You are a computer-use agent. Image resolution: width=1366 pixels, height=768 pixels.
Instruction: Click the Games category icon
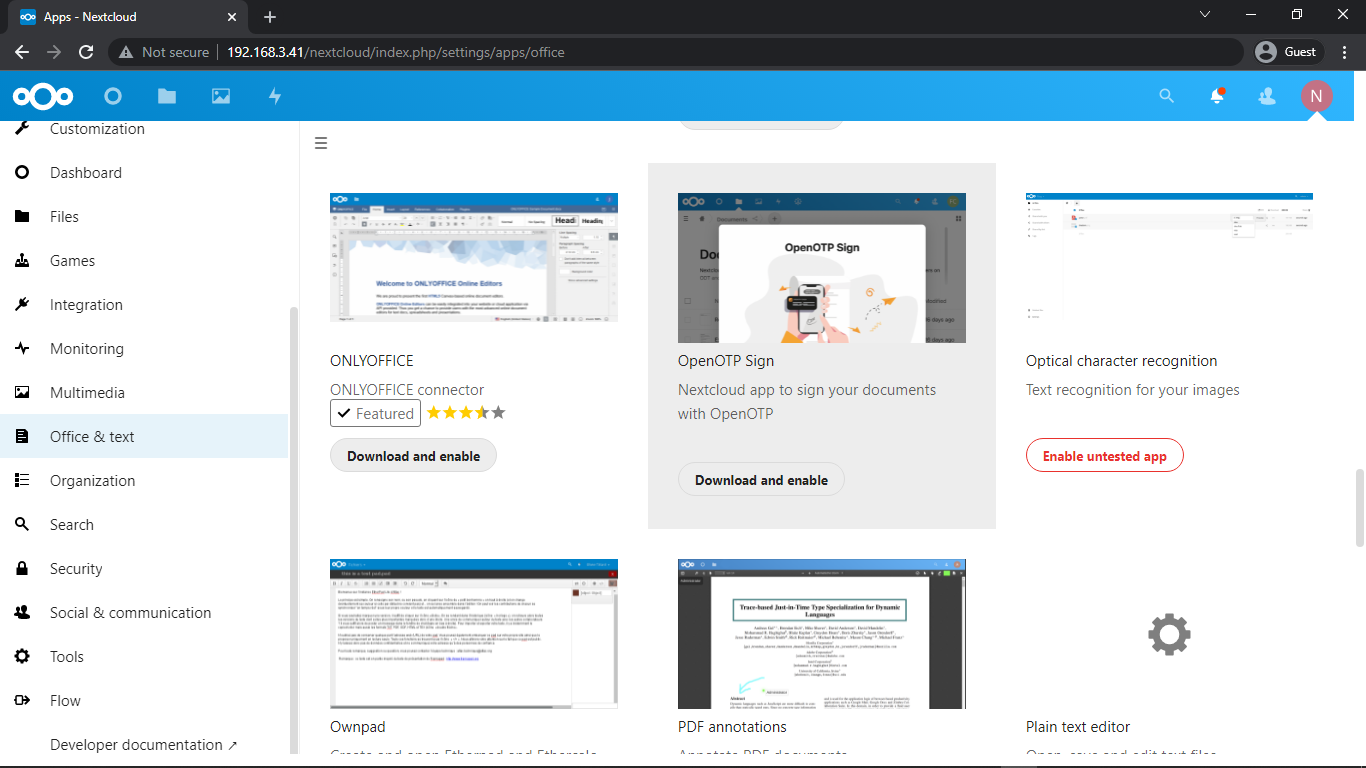[22, 261]
